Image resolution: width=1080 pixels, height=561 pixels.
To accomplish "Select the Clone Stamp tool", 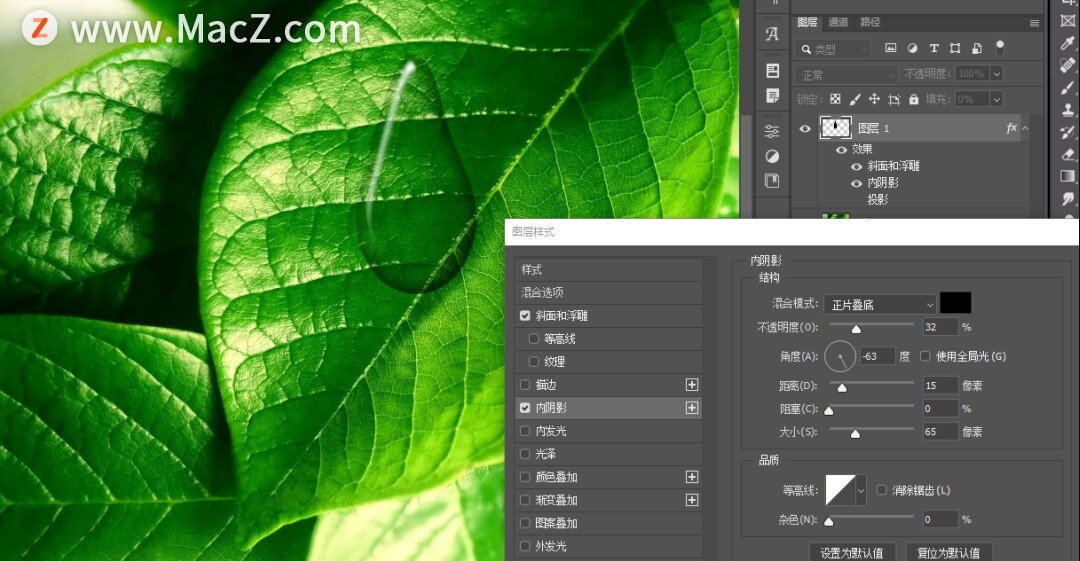I will (1068, 110).
